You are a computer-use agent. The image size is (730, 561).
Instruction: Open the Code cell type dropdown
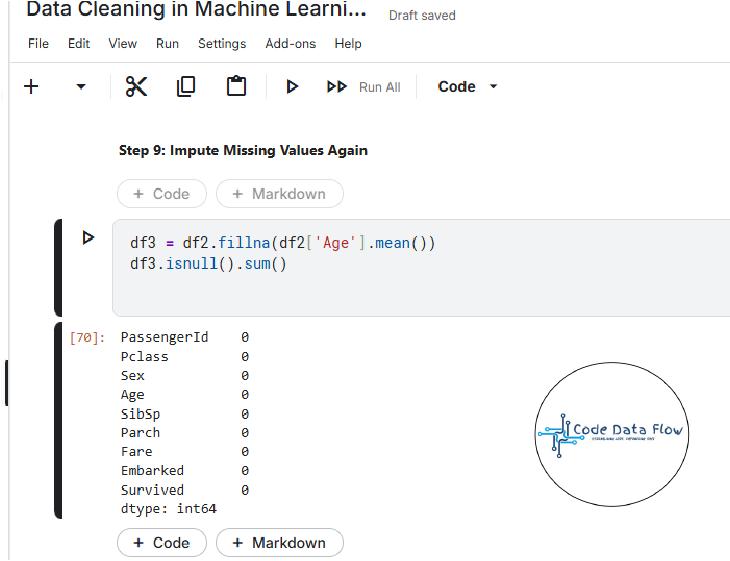(x=467, y=87)
